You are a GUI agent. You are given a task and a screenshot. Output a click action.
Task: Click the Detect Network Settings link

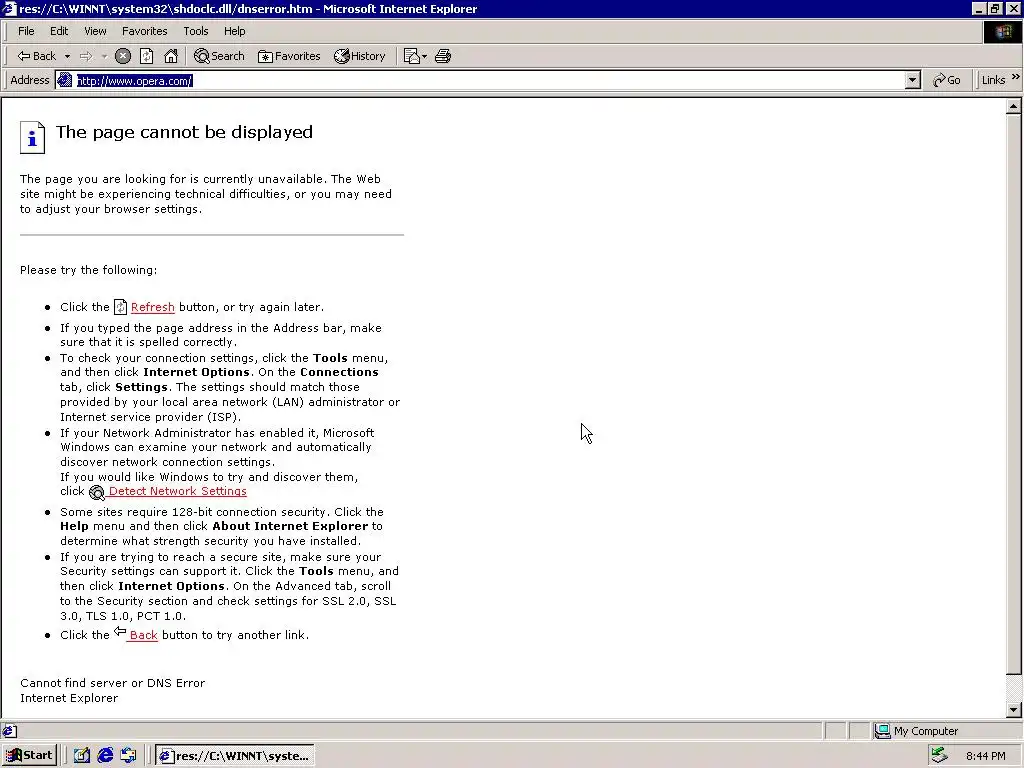(178, 491)
